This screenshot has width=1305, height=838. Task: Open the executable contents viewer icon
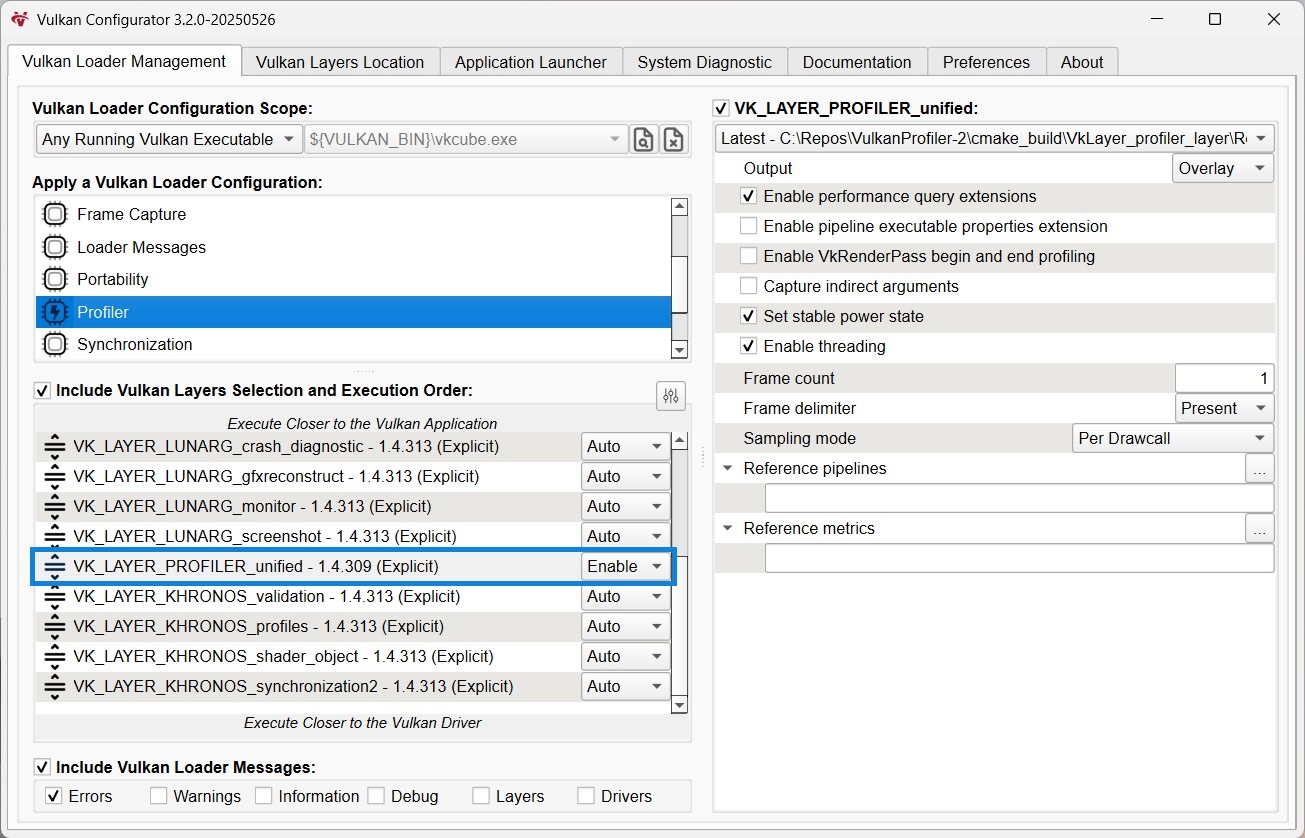click(643, 139)
